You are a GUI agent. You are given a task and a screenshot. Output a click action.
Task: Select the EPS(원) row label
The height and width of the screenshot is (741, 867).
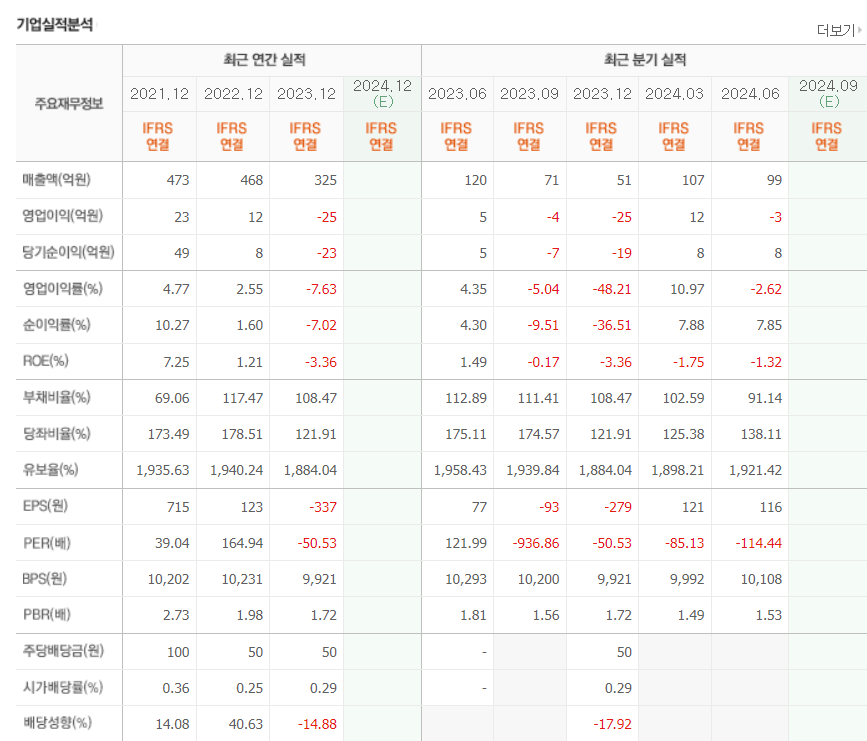(x=45, y=506)
